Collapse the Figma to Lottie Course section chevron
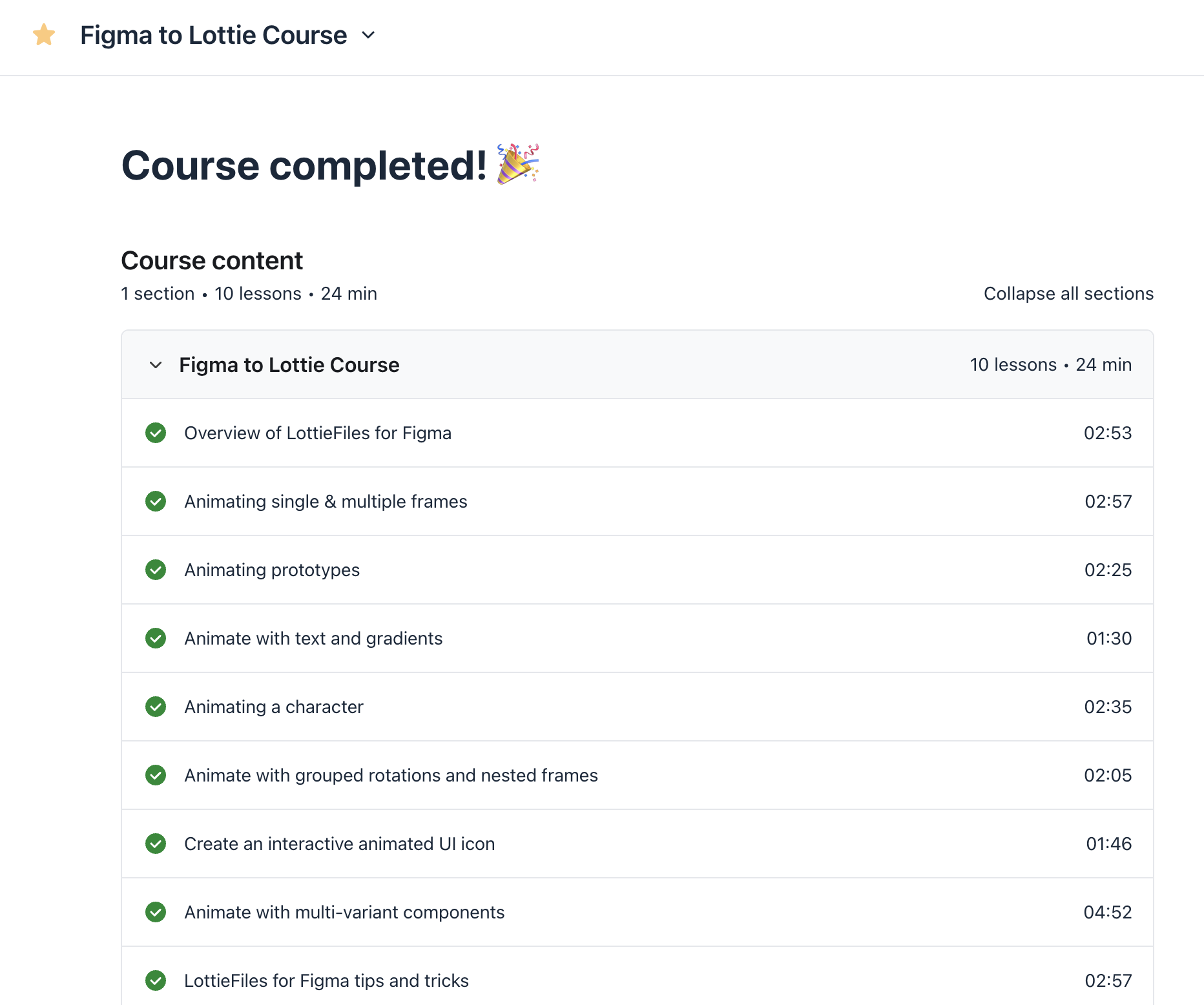This screenshot has width=1204, height=1005. coord(156,365)
